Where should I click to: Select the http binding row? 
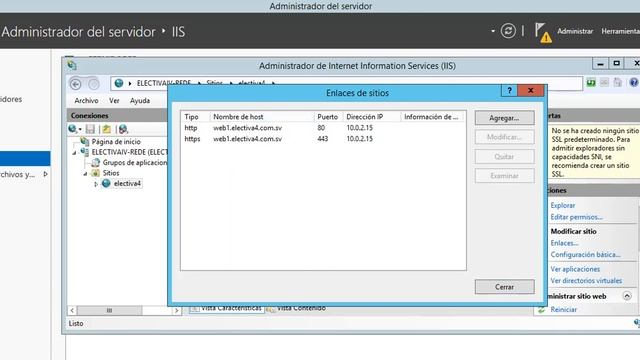point(323,128)
